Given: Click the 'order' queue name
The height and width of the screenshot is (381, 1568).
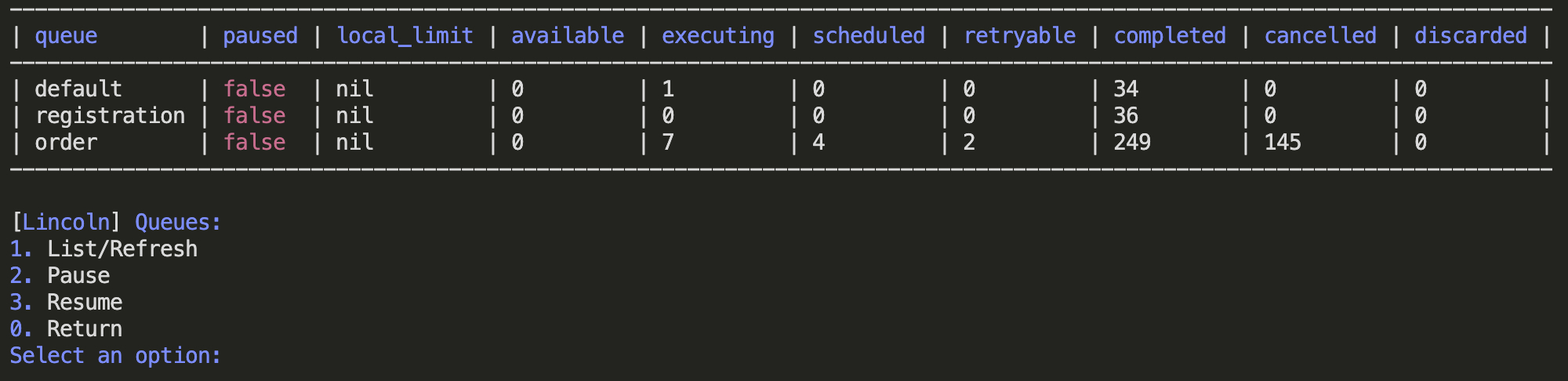Looking at the screenshot, I should (66, 143).
